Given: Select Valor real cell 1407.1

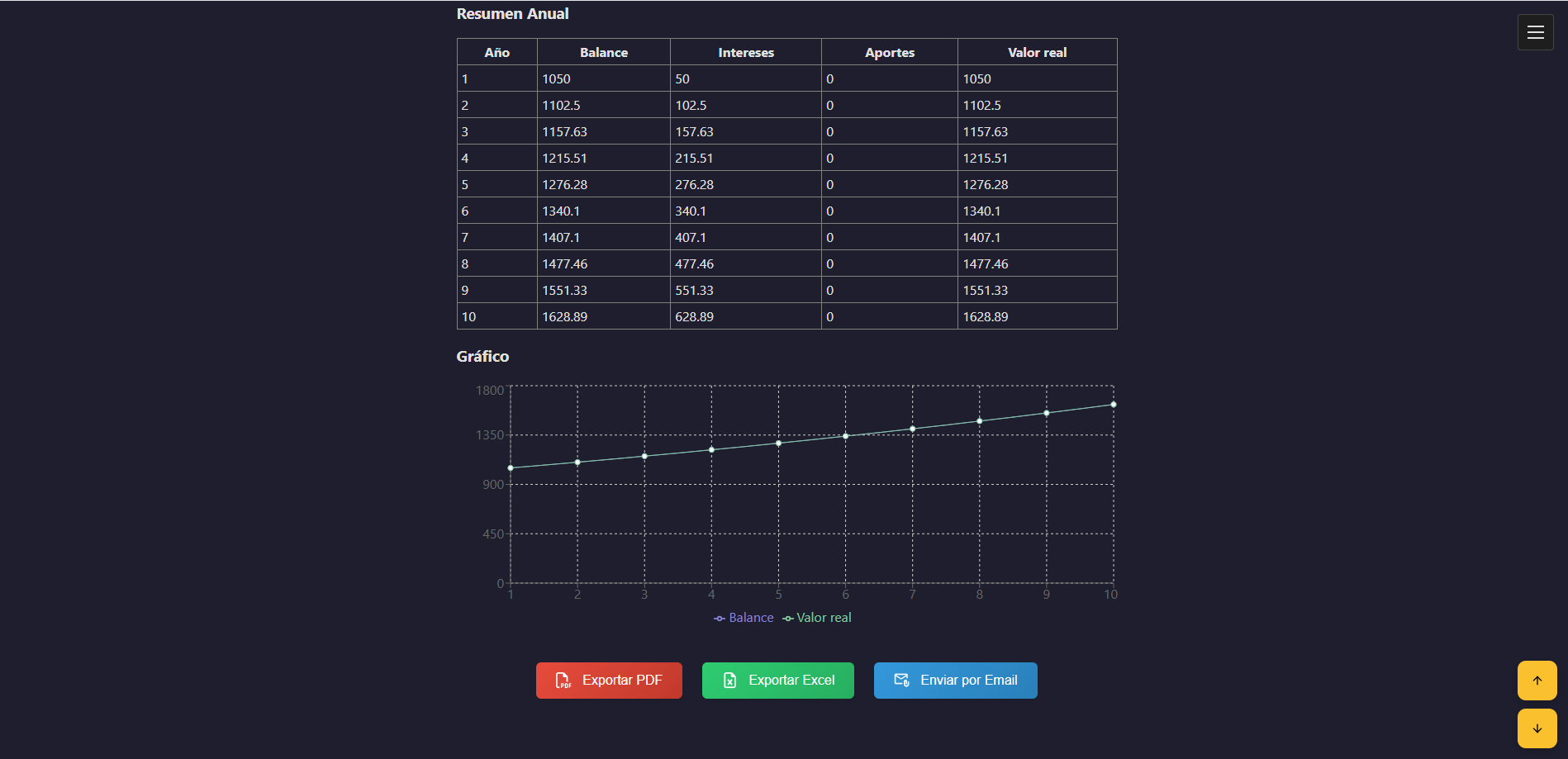Looking at the screenshot, I should click(x=1037, y=237).
